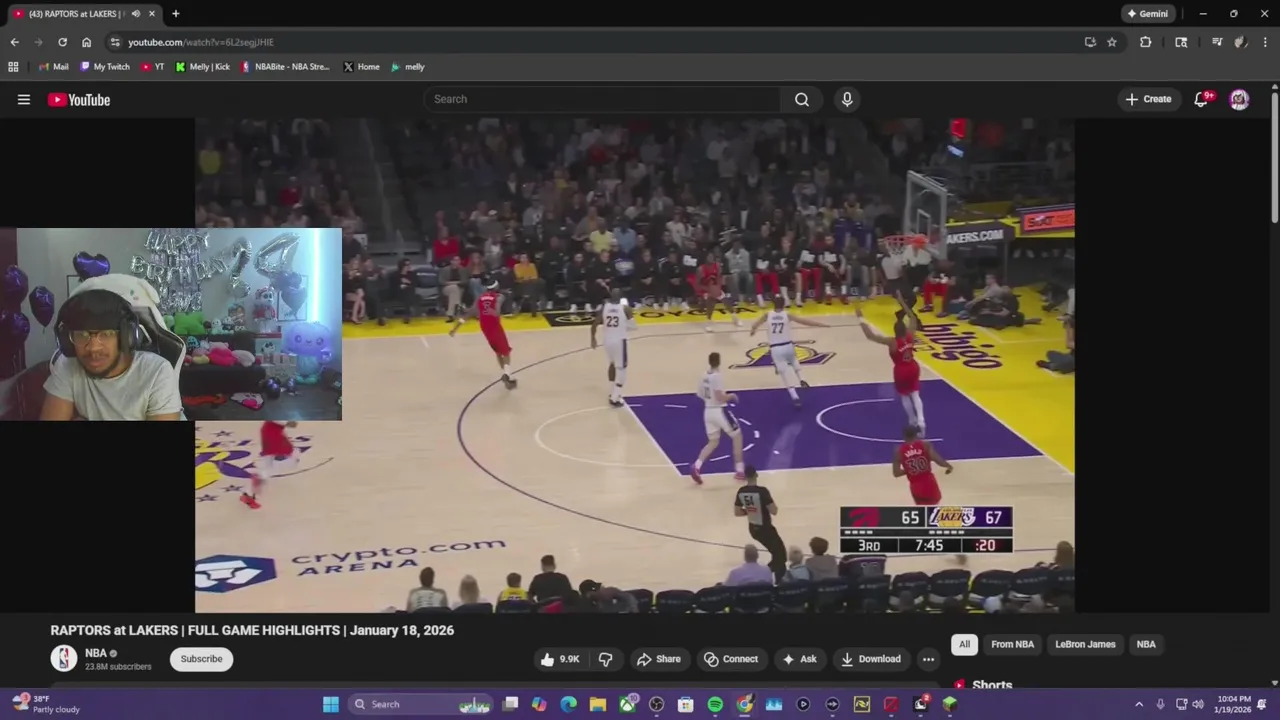Open Microsoft Edge from the taskbar
The height and width of the screenshot is (720, 1280).
coord(569,704)
